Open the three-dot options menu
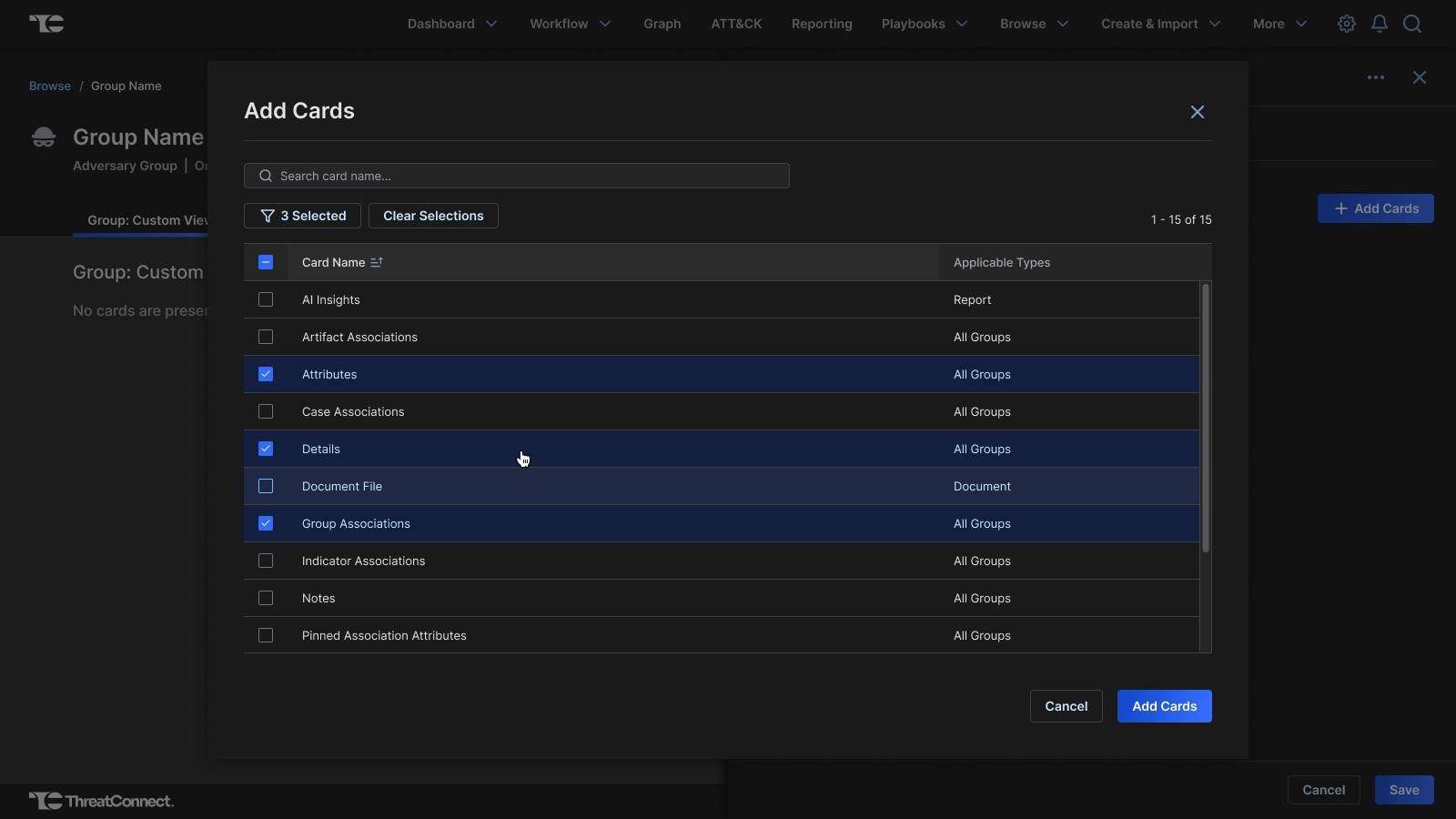Viewport: 1456px width, 819px height. [x=1376, y=77]
